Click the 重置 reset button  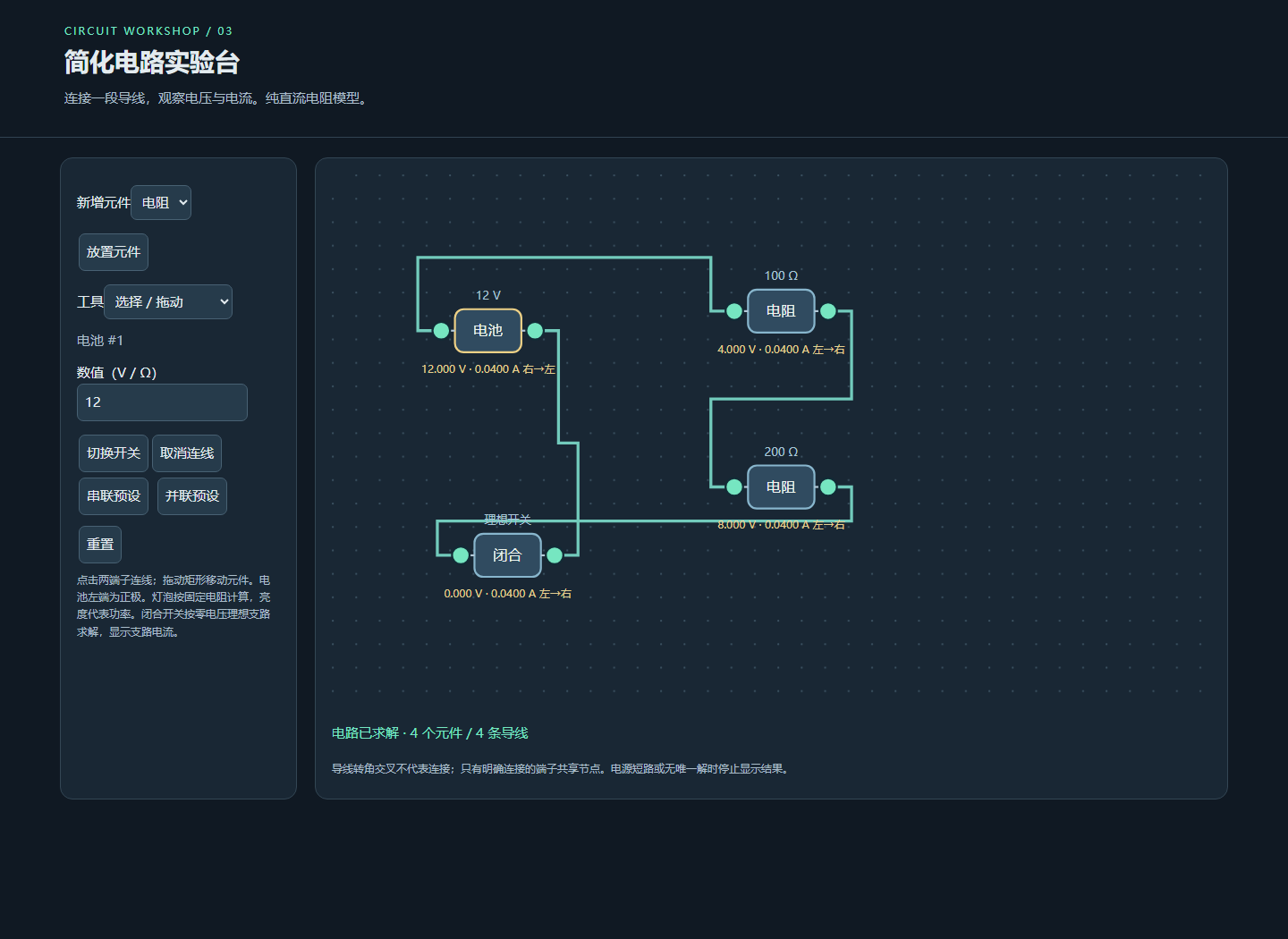coord(100,545)
